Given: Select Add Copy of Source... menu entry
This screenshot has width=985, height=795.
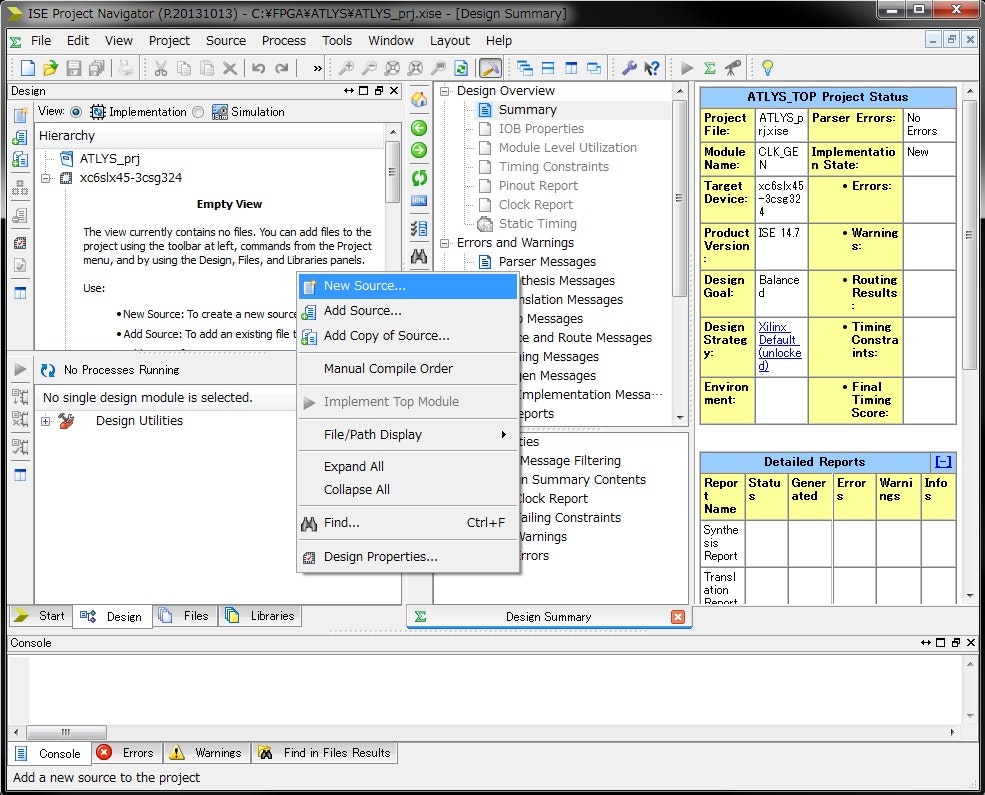Looking at the screenshot, I should (x=408, y=336).
